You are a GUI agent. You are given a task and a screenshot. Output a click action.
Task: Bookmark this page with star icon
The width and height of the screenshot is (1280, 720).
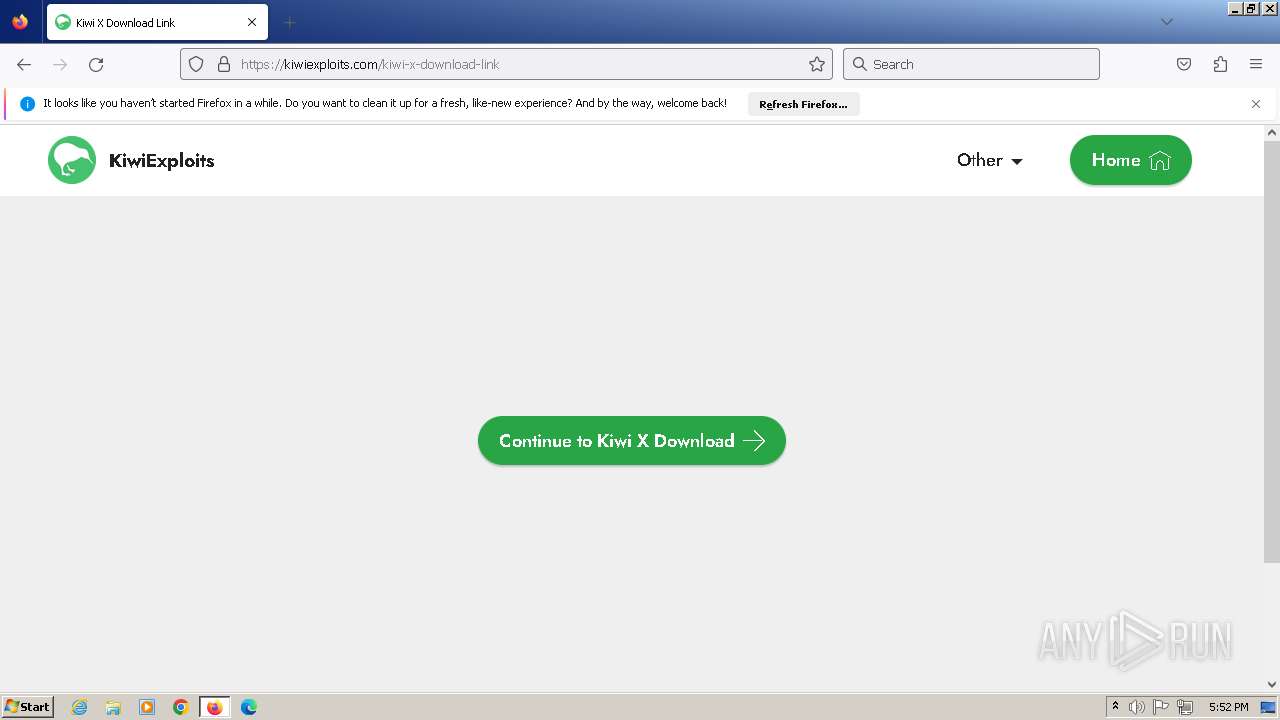coord(817,64)
